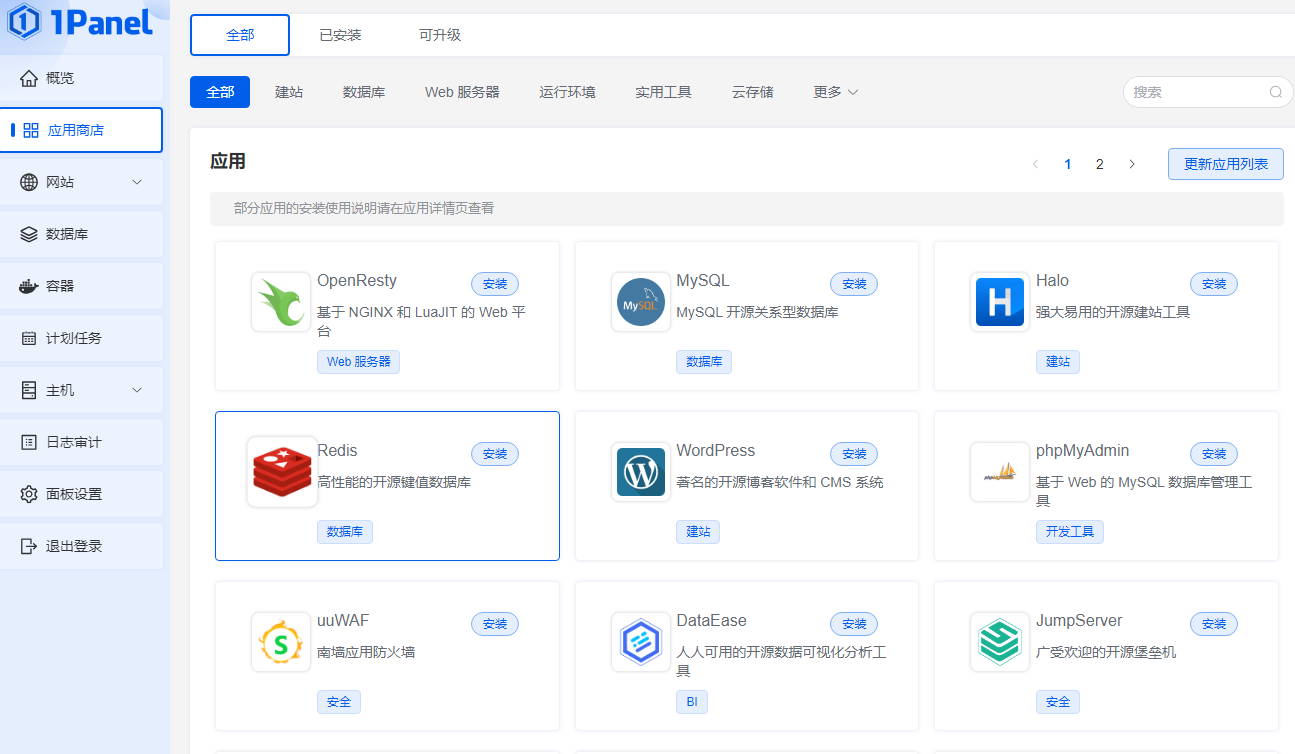The width and height of the screenshot is (1295, 754).
Task: Click the DataEase app logo
Action: click(x=641, y=642)
